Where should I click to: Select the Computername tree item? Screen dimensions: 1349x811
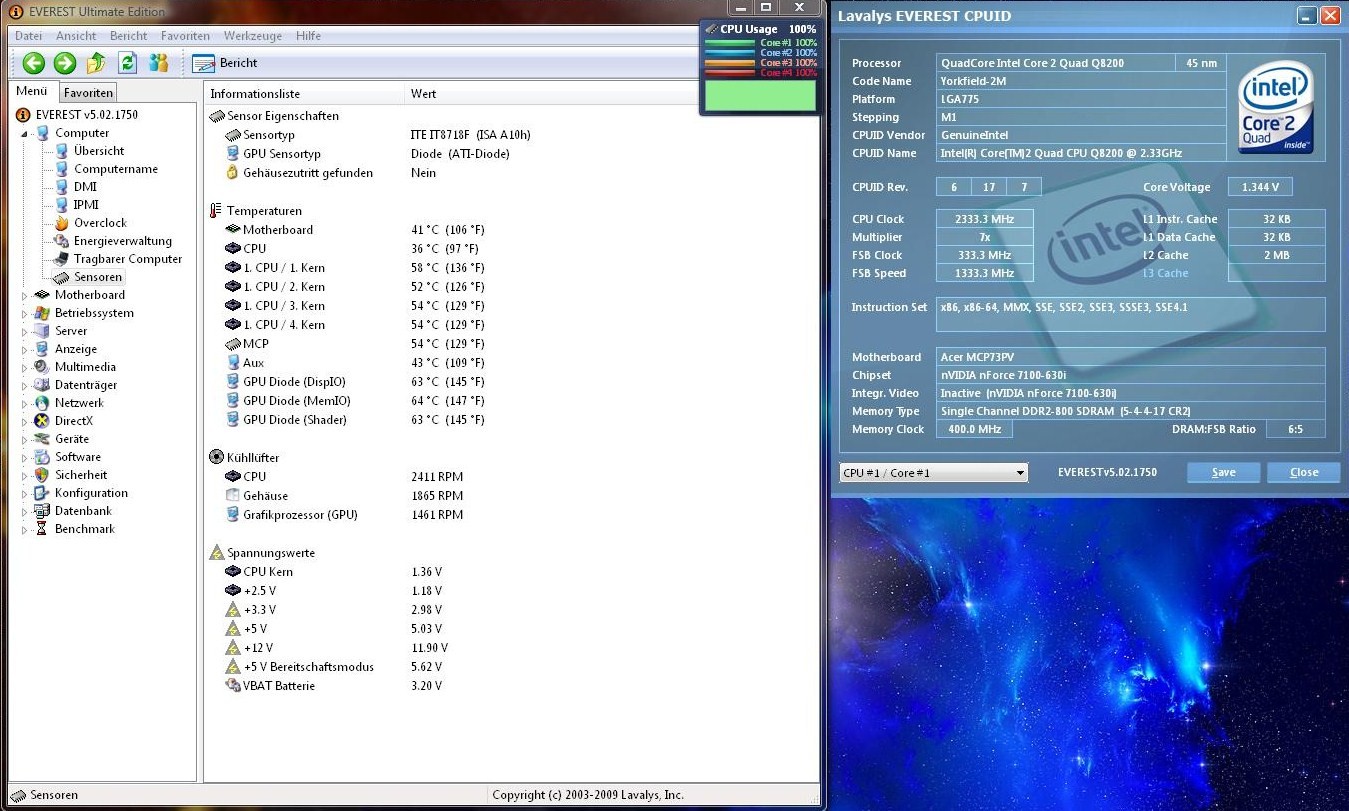pyautogui.click(x=116, y=169)
